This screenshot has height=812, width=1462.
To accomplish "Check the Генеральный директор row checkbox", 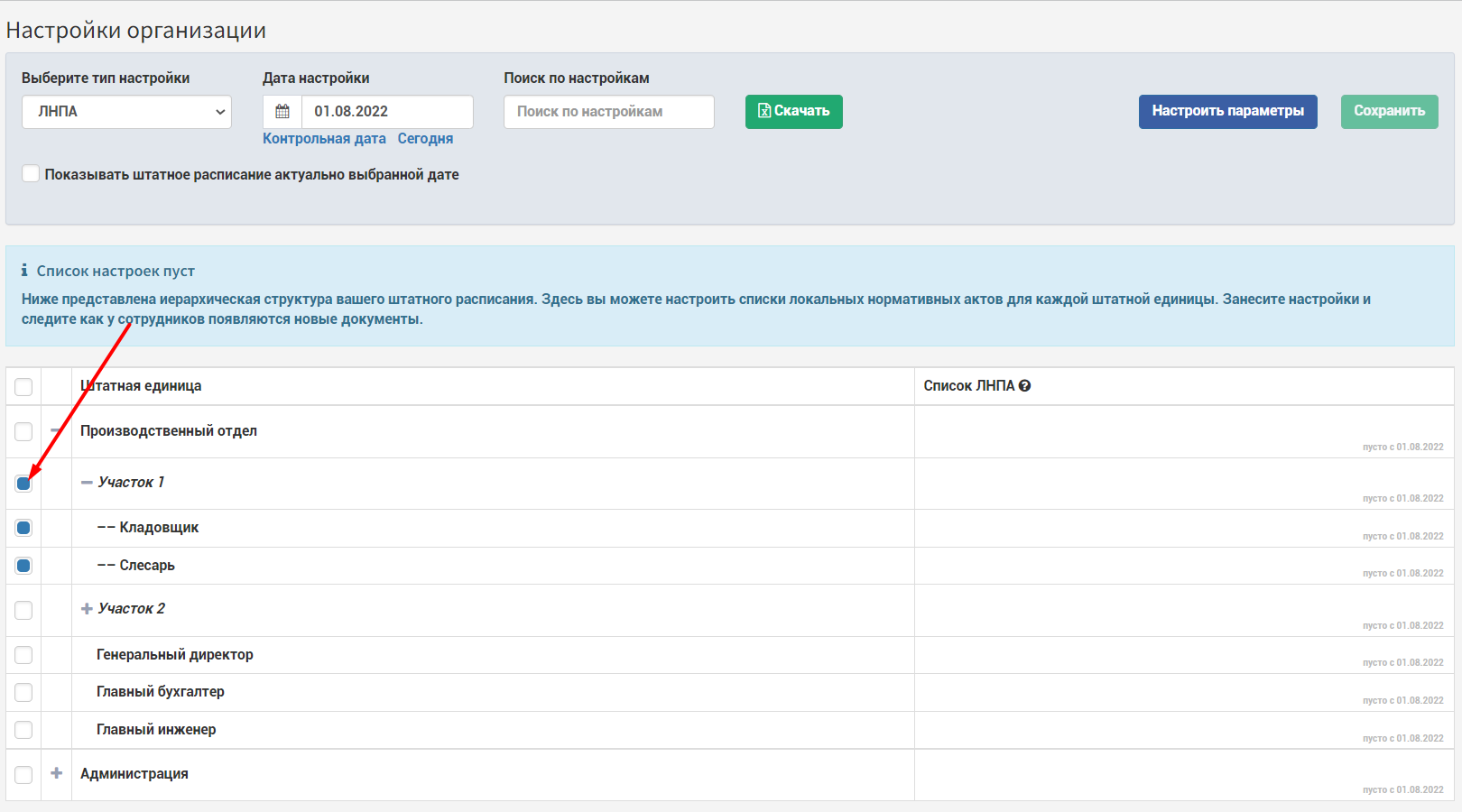I will pyautogui.click(x=23, y=655).
